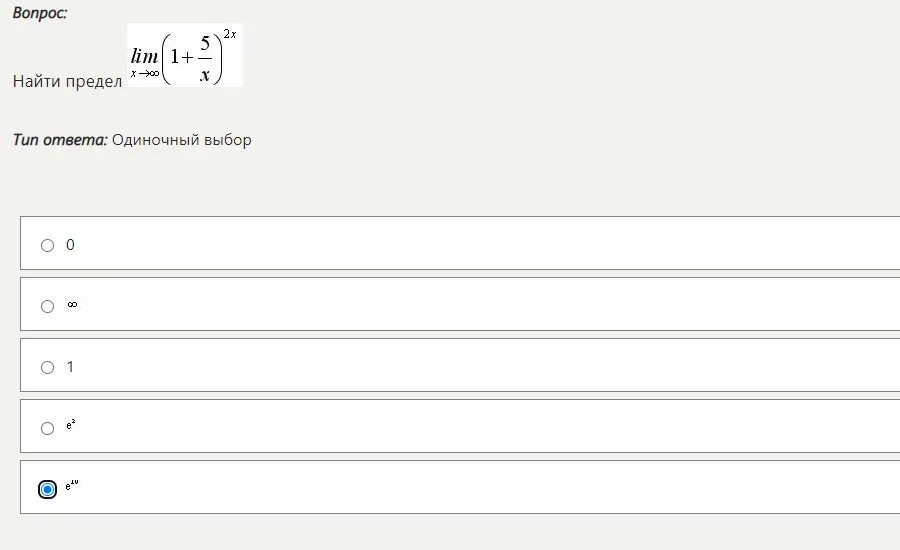900x550 pixels.
Task: Pick the radio button for answer 1
Action: point(47,367)
